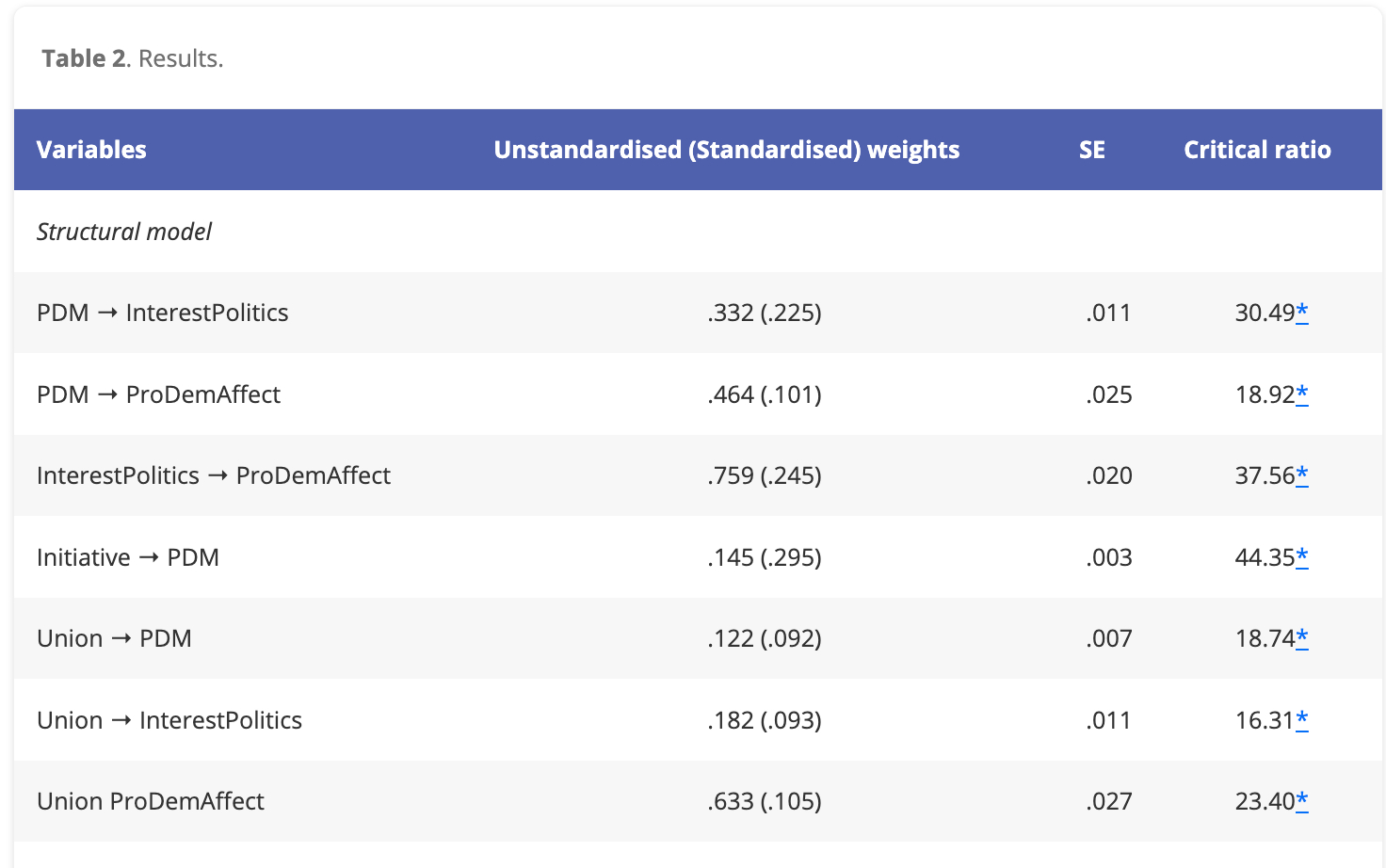Click the .122 (.092) weight value
This screenshot has width=1386, height=868.
coord(764,638)
